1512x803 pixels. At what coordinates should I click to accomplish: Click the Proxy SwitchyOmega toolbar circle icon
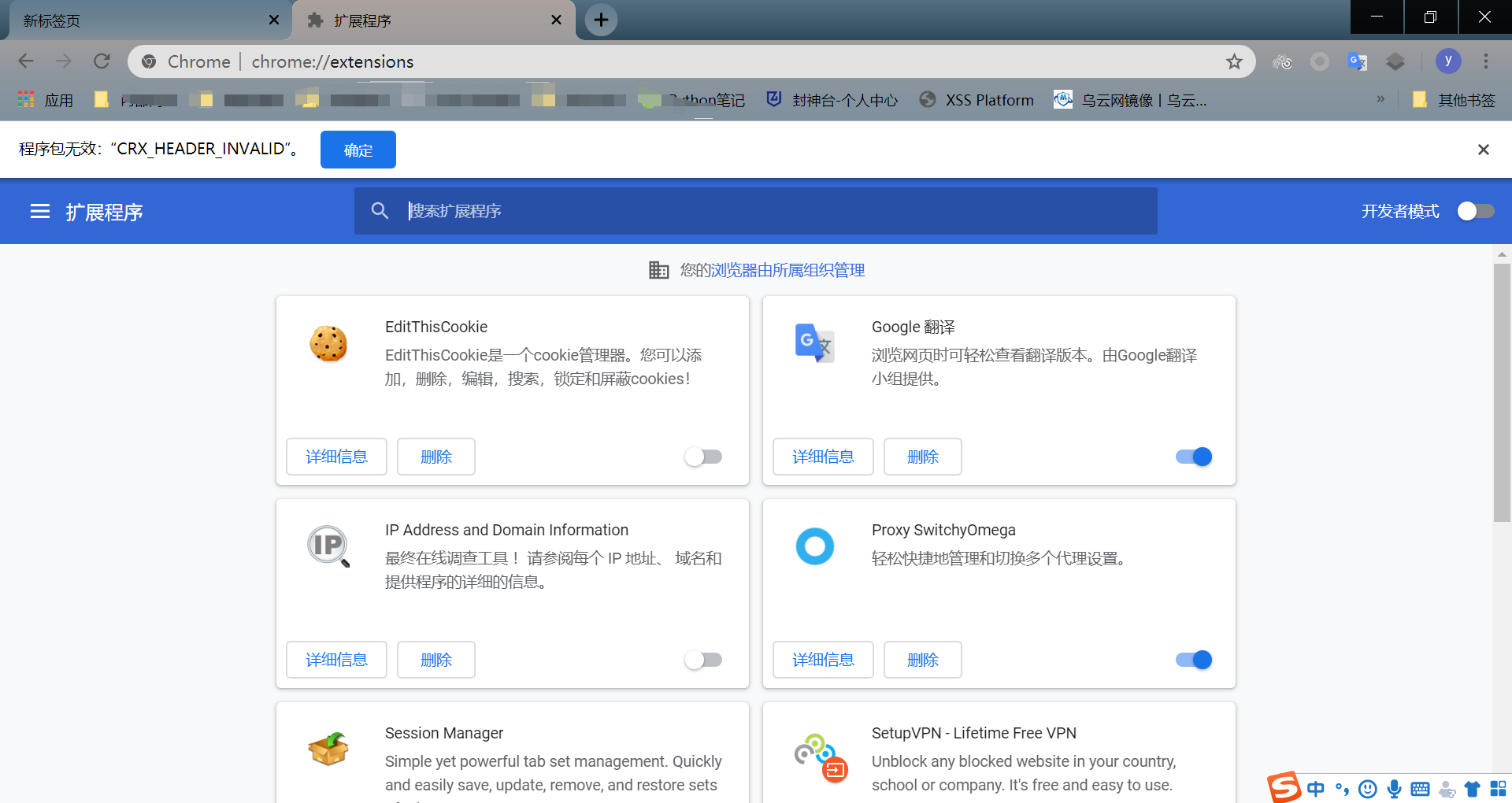(x=1320, y=61)
